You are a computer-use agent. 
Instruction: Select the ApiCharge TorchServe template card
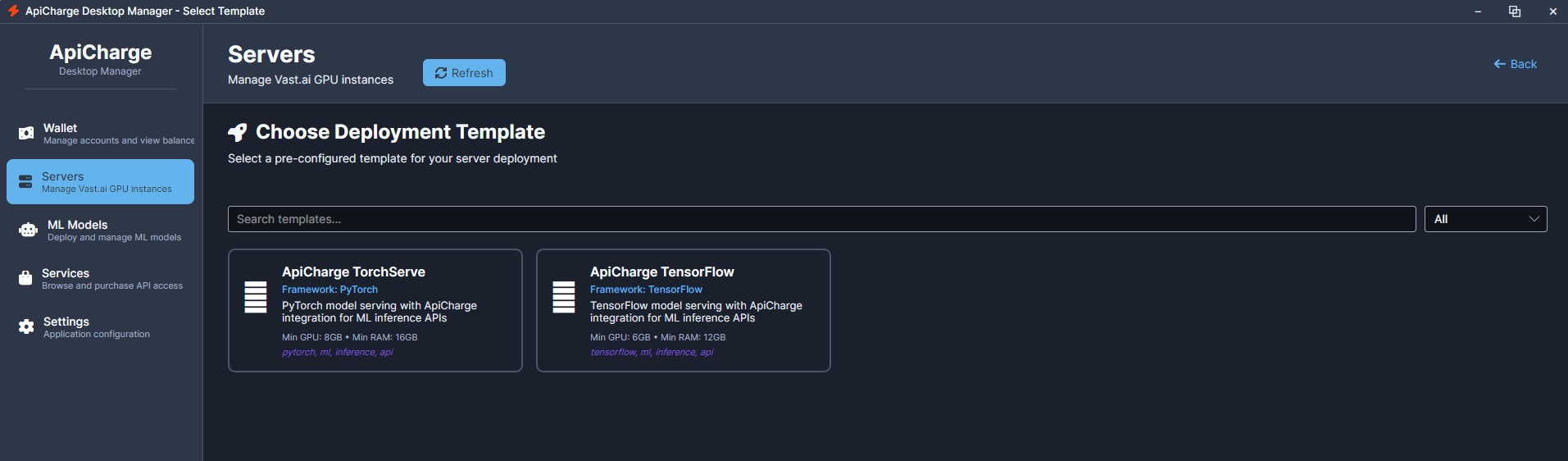click(375, 310)
